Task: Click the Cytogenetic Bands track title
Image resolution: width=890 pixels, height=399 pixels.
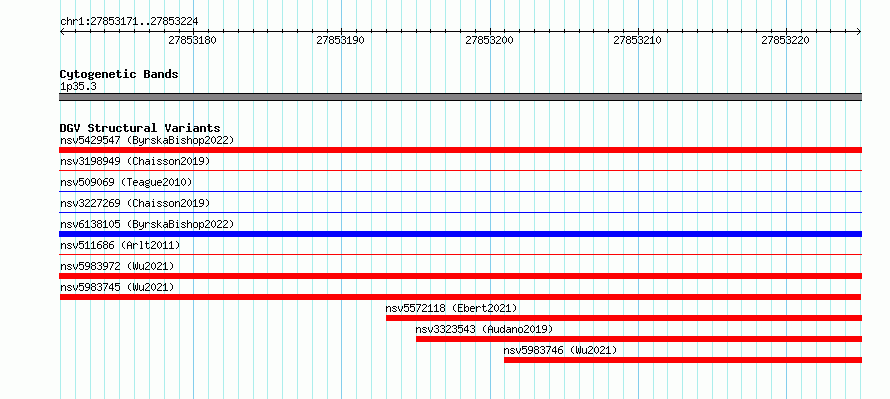Action: point(119,74)
